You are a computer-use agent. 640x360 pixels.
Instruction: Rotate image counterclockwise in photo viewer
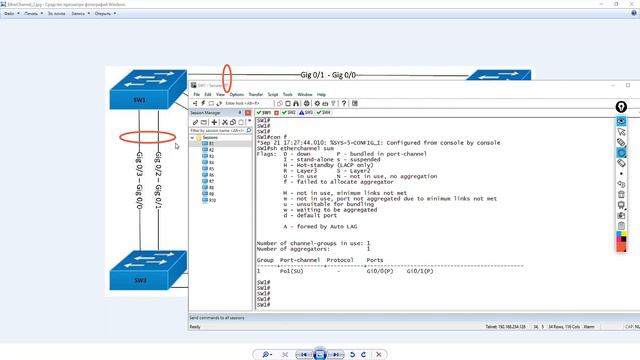tap(352, 354)
